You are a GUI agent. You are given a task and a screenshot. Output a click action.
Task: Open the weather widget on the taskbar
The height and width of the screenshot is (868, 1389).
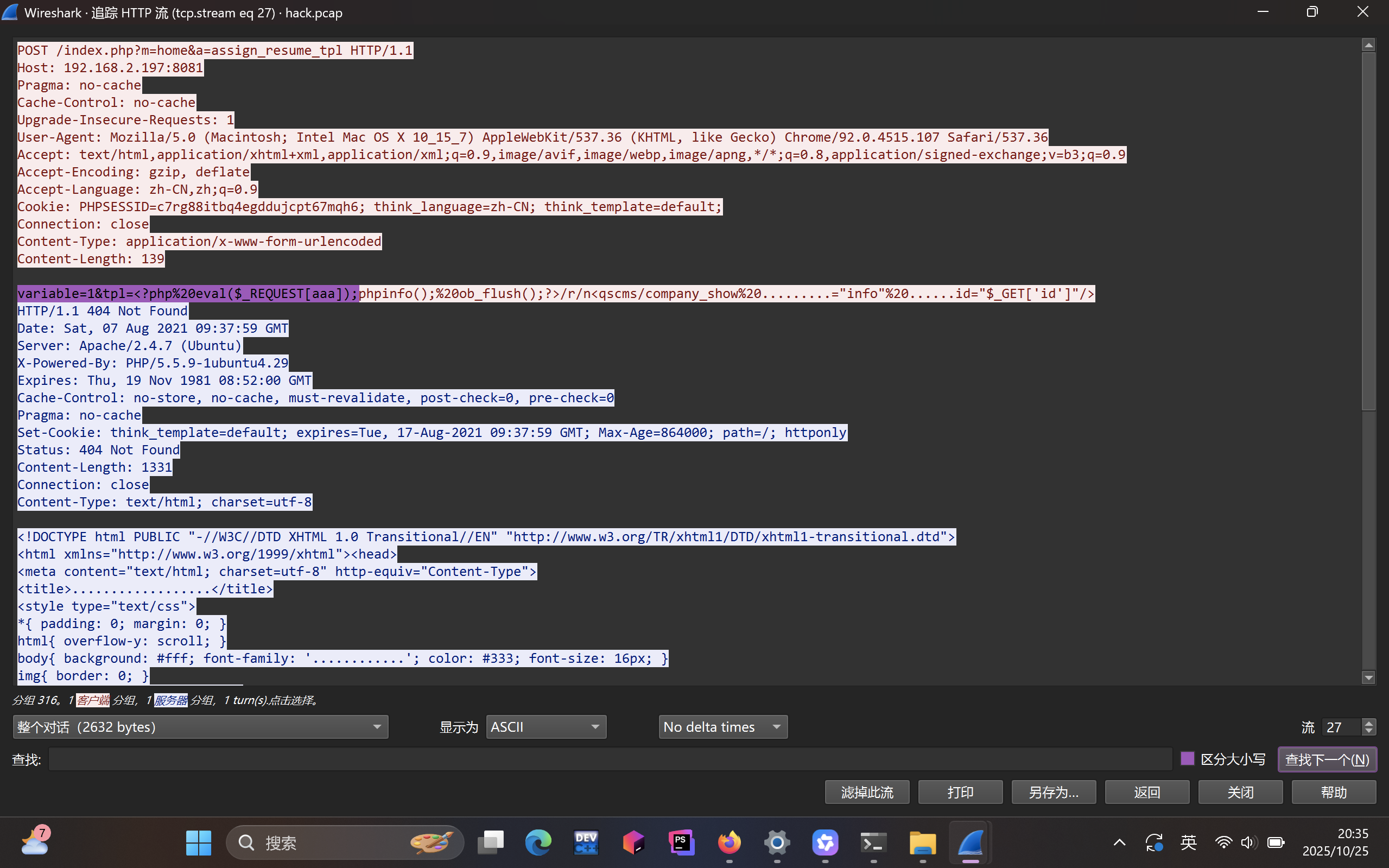(36, 842)
